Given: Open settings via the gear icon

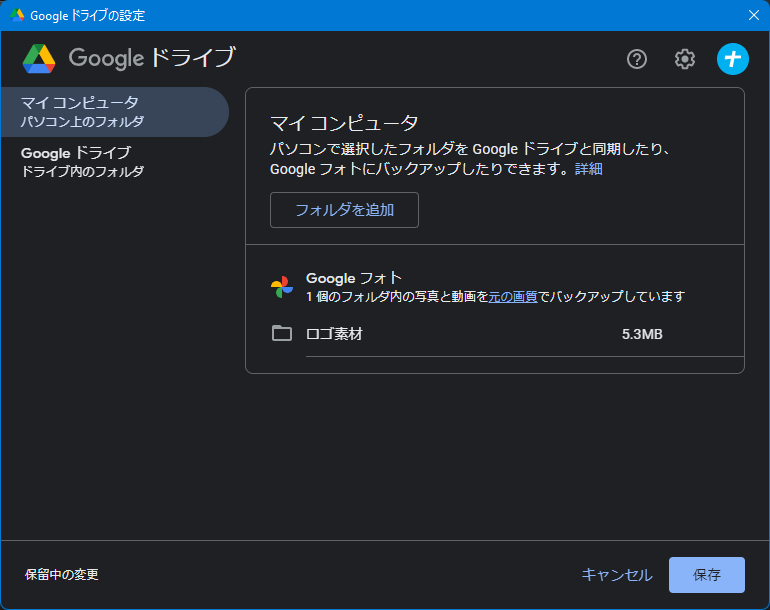Looking at the screenshot, I should click(685, 59).
